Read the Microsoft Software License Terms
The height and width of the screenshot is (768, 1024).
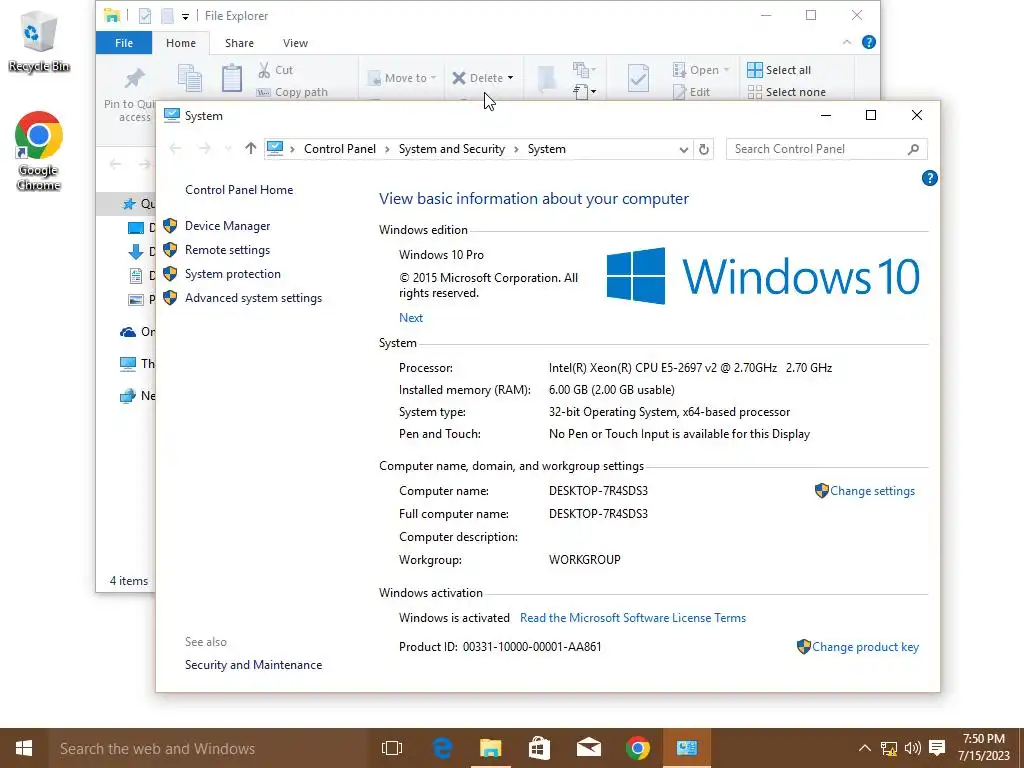pyautogui.click(x=633, y=618)
